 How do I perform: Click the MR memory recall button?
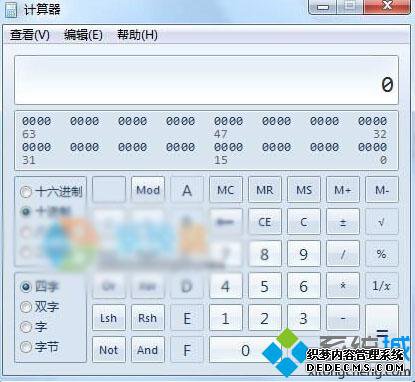265,190
